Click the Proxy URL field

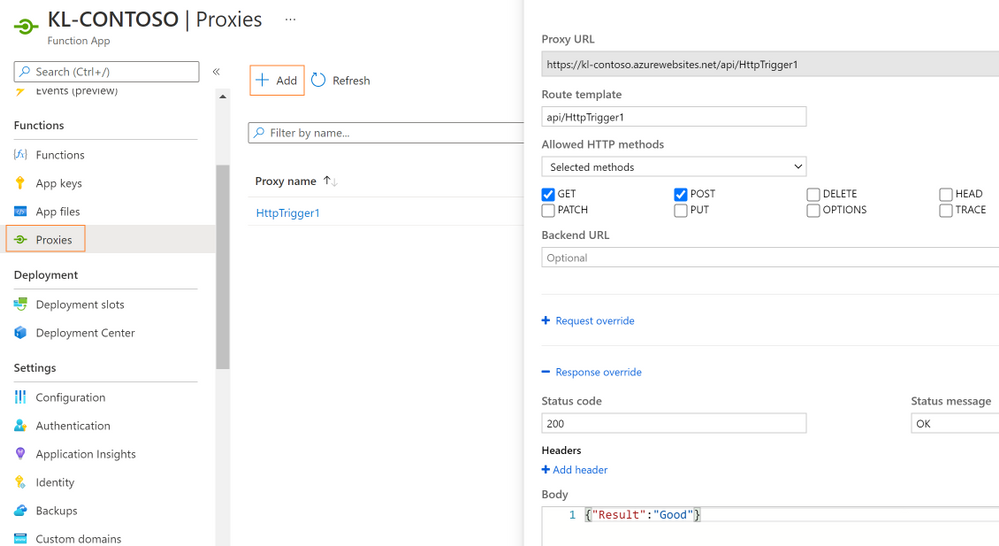pyautogui.click(x=770, y=64)
